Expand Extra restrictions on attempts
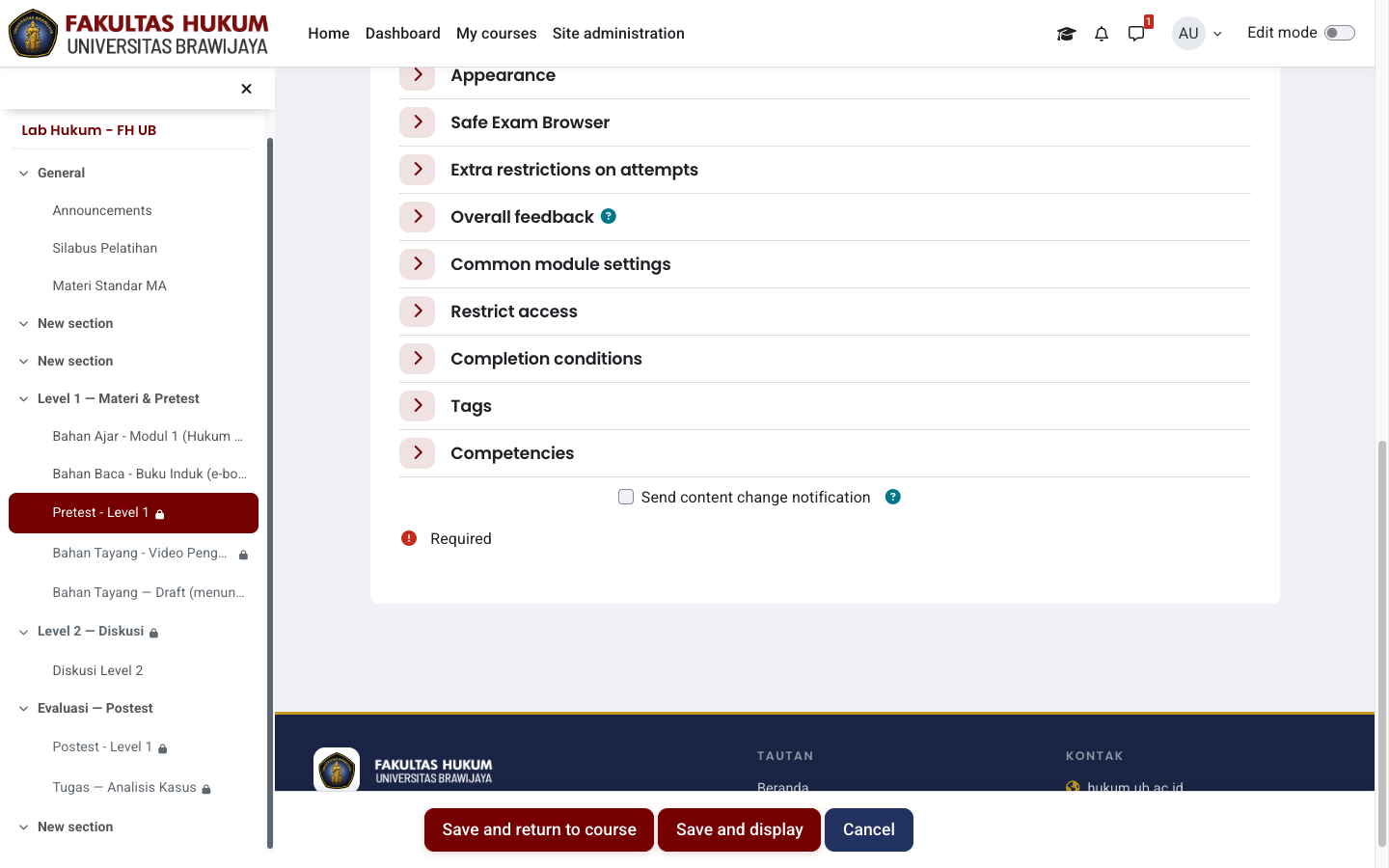 pos(418,169)
